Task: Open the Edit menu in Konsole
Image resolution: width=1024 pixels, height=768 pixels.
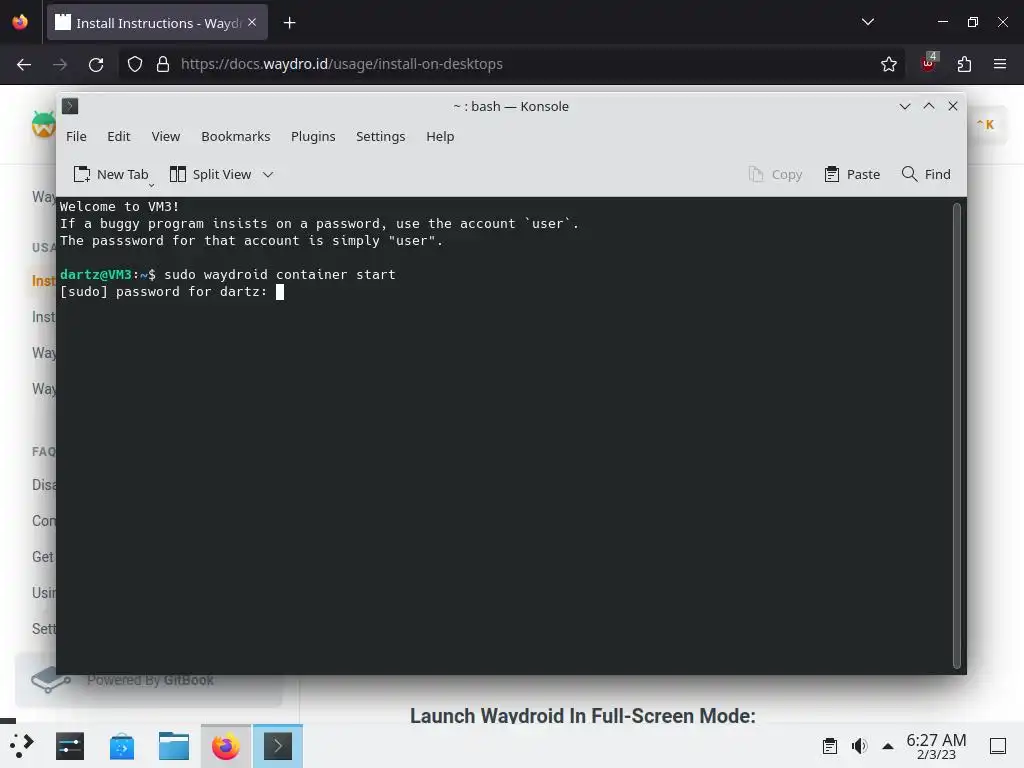Action: 118,136
